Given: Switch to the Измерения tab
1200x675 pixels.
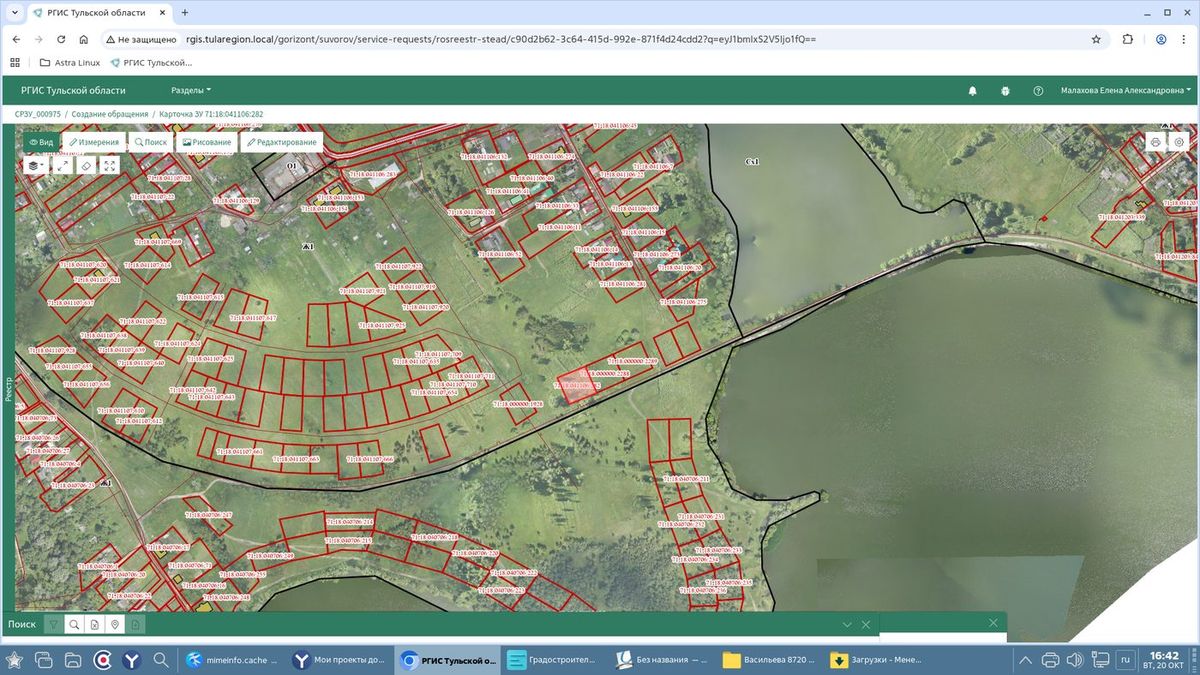Looking at the screenshot, I should click(x=95, y=142).
